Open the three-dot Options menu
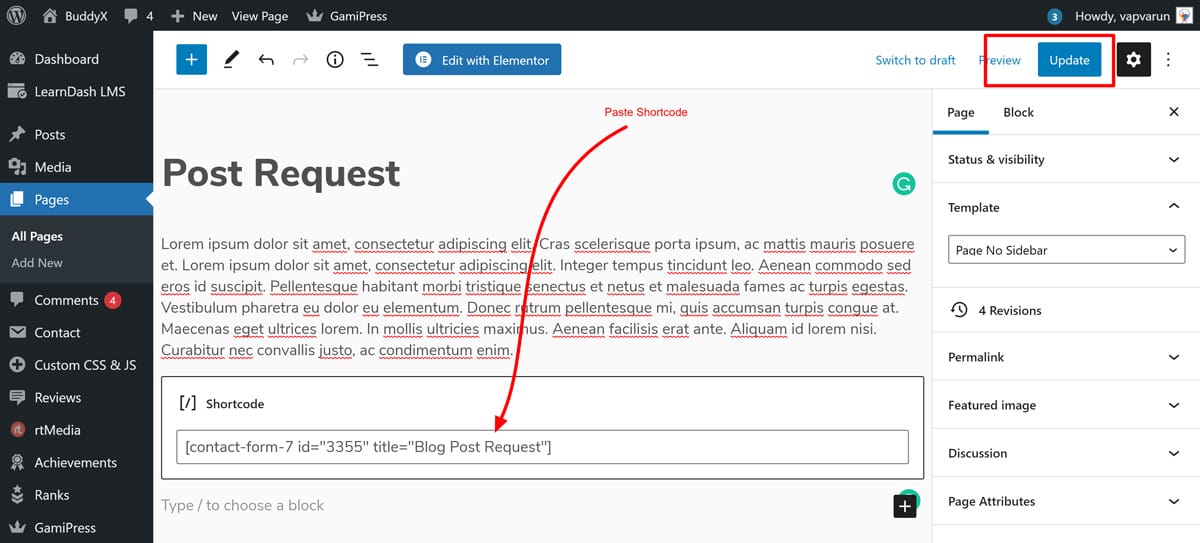This screenshot has height=543, width=1200. [1168, 60]
